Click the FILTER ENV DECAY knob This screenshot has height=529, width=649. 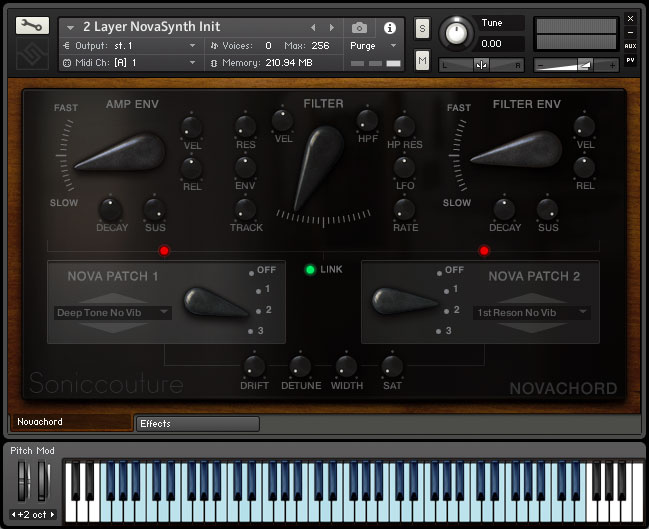coord(504,209)
